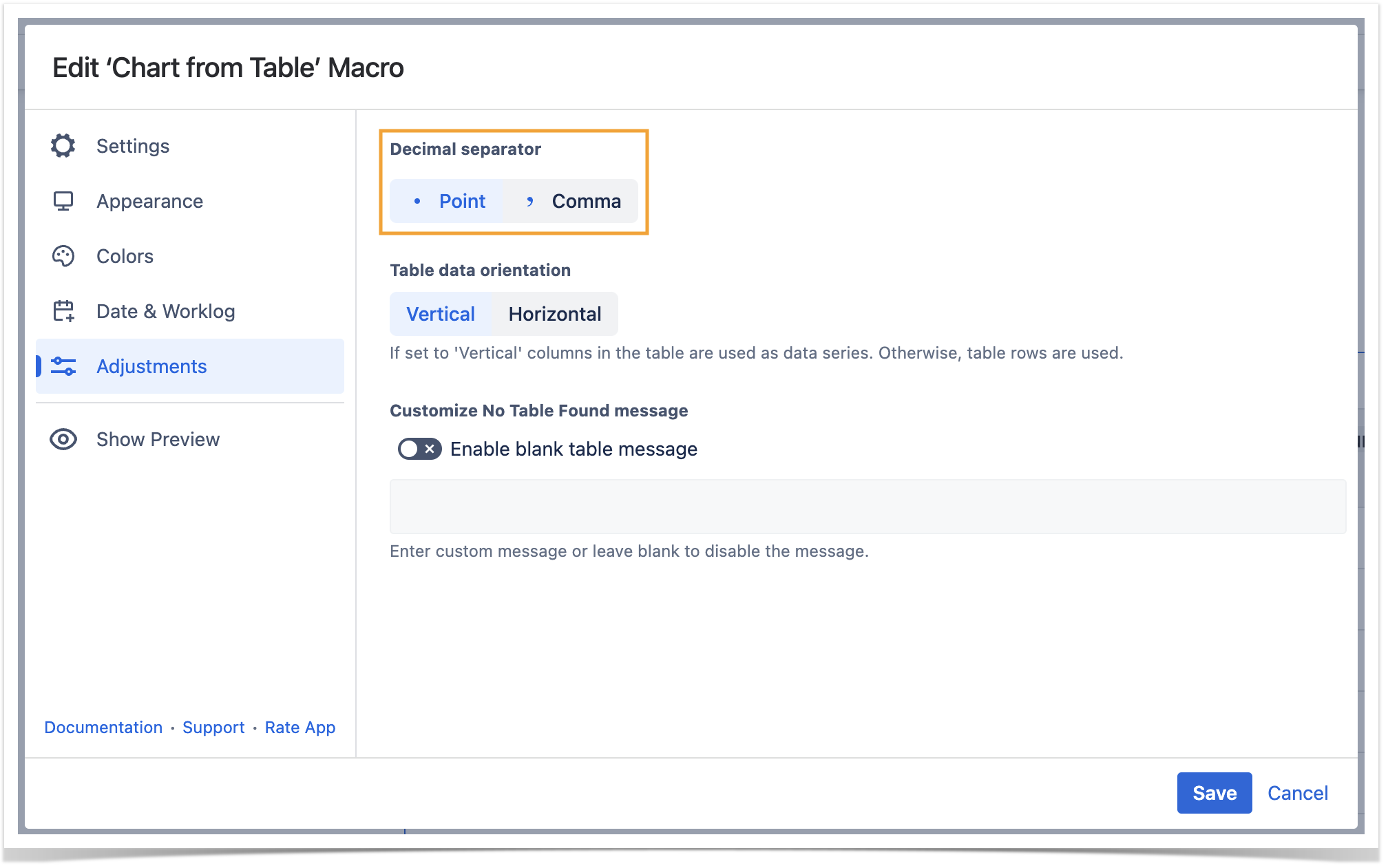Image resolution: width=1388 pixels, height=868 pixels.
Task: Click the Date & Worklog calendar icon
Action: pyautogui.click(x=63, y=311)
